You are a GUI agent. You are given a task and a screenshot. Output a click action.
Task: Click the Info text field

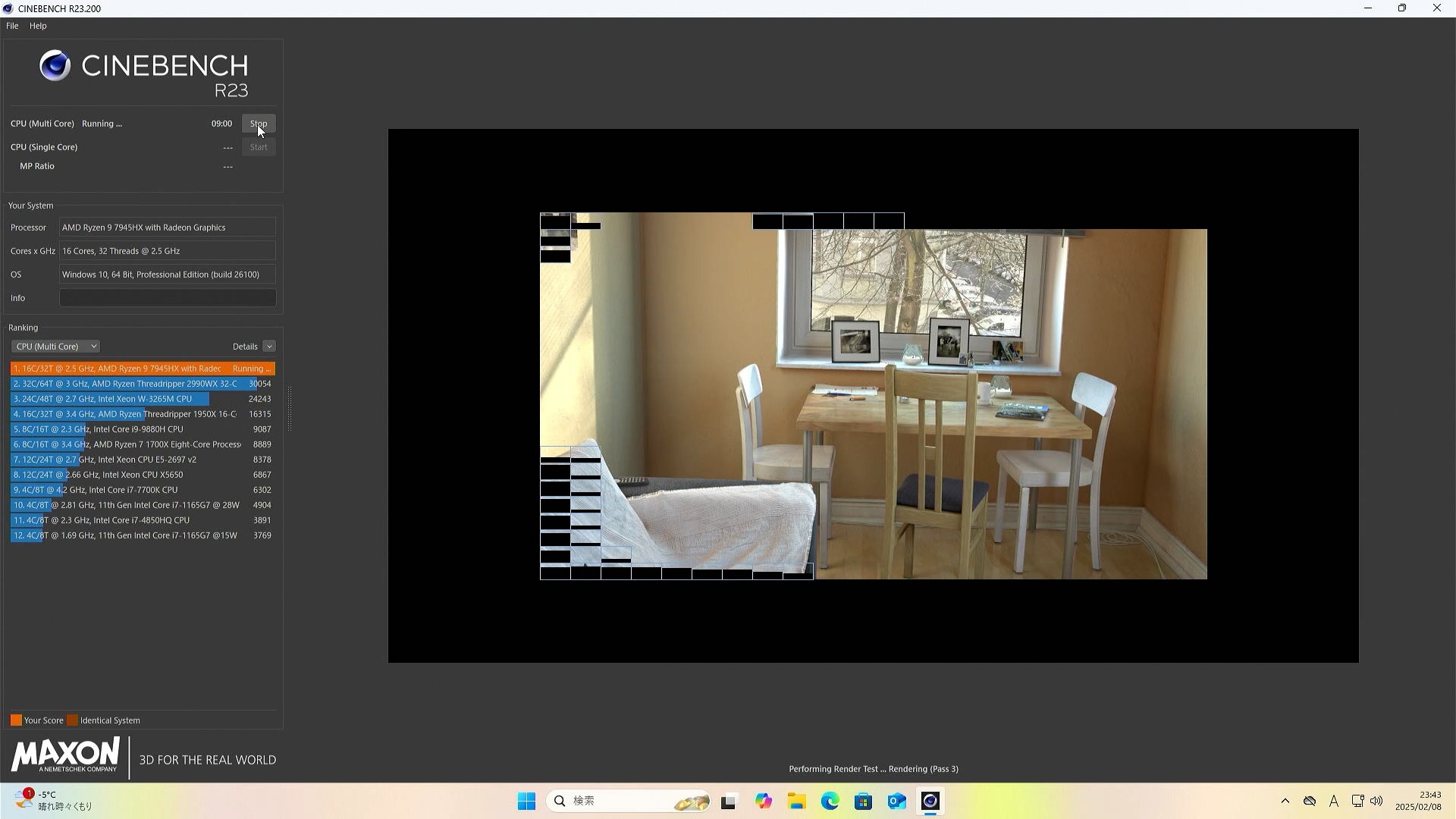pos(168,298)
